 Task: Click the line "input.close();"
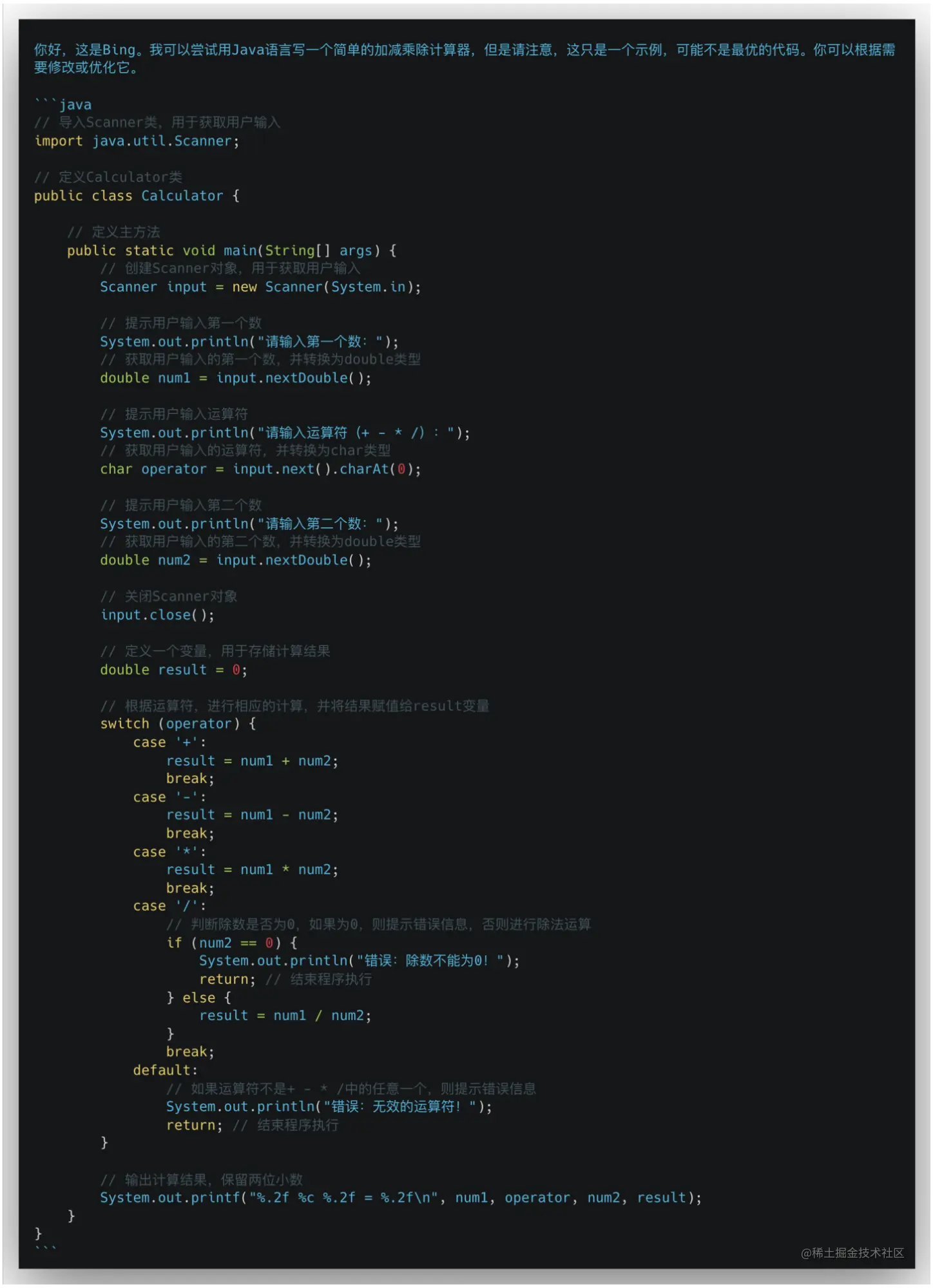tap(157, 615)
